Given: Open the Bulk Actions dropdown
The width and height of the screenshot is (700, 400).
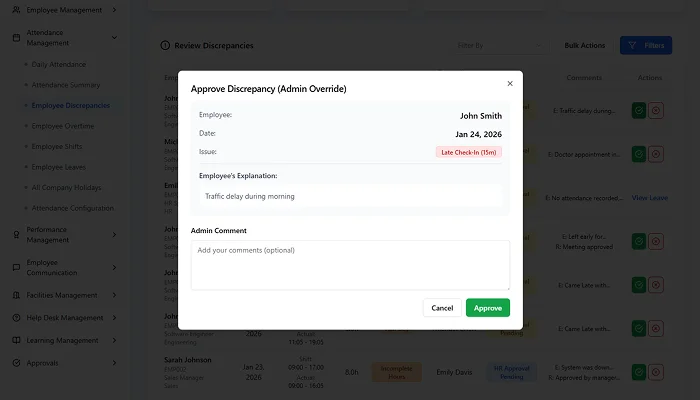Looking at the screenshot, I should coord(585,45).
